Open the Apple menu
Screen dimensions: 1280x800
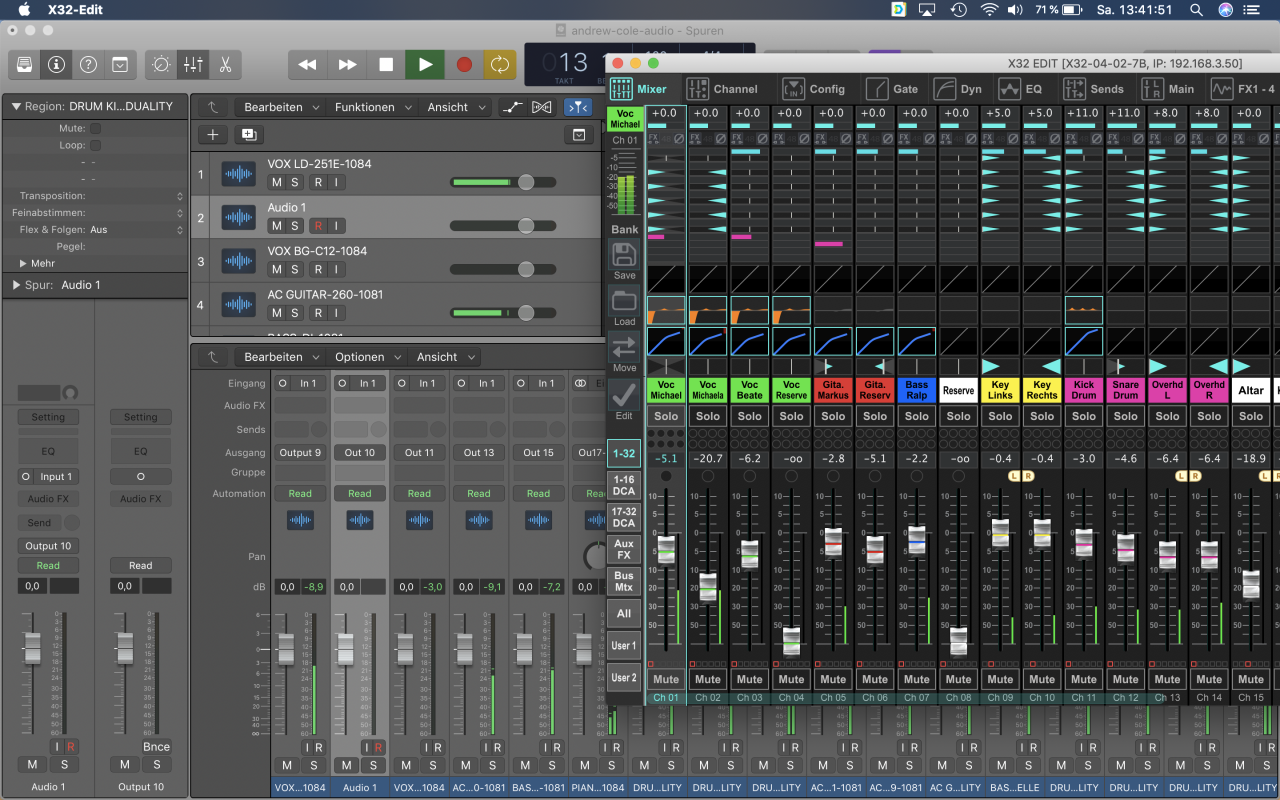pyautogui.click(x=24, y=10)
